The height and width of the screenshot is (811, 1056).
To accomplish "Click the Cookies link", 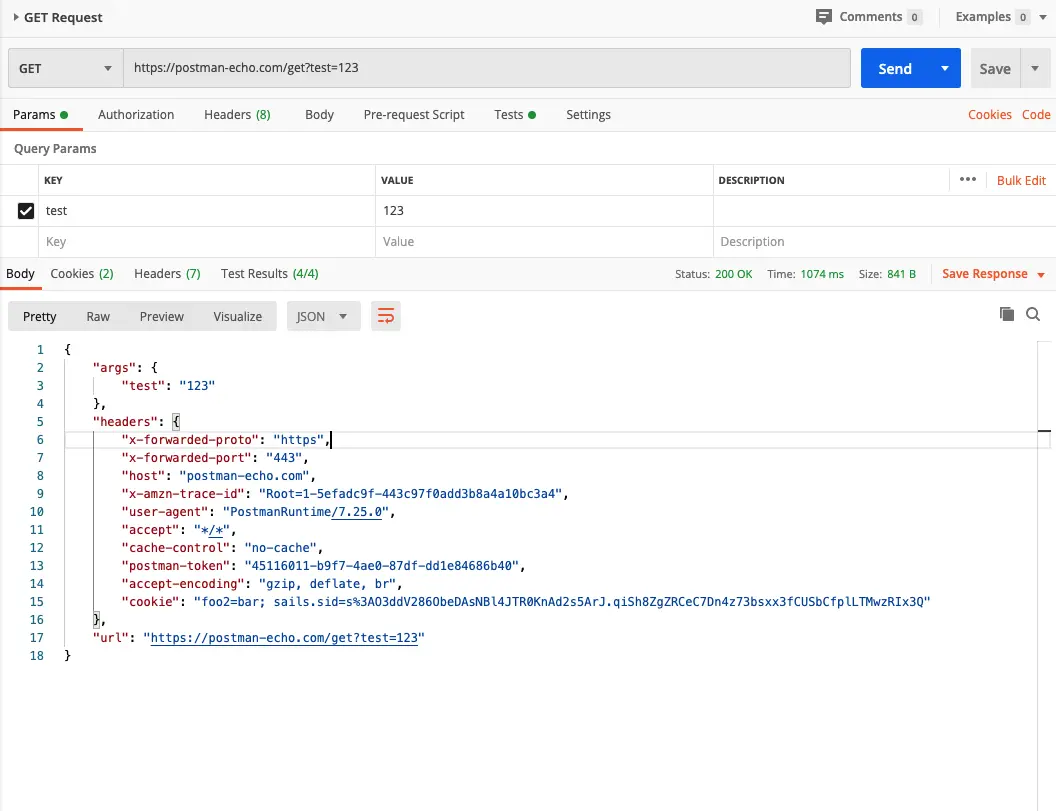I will (x=989, y=115).
